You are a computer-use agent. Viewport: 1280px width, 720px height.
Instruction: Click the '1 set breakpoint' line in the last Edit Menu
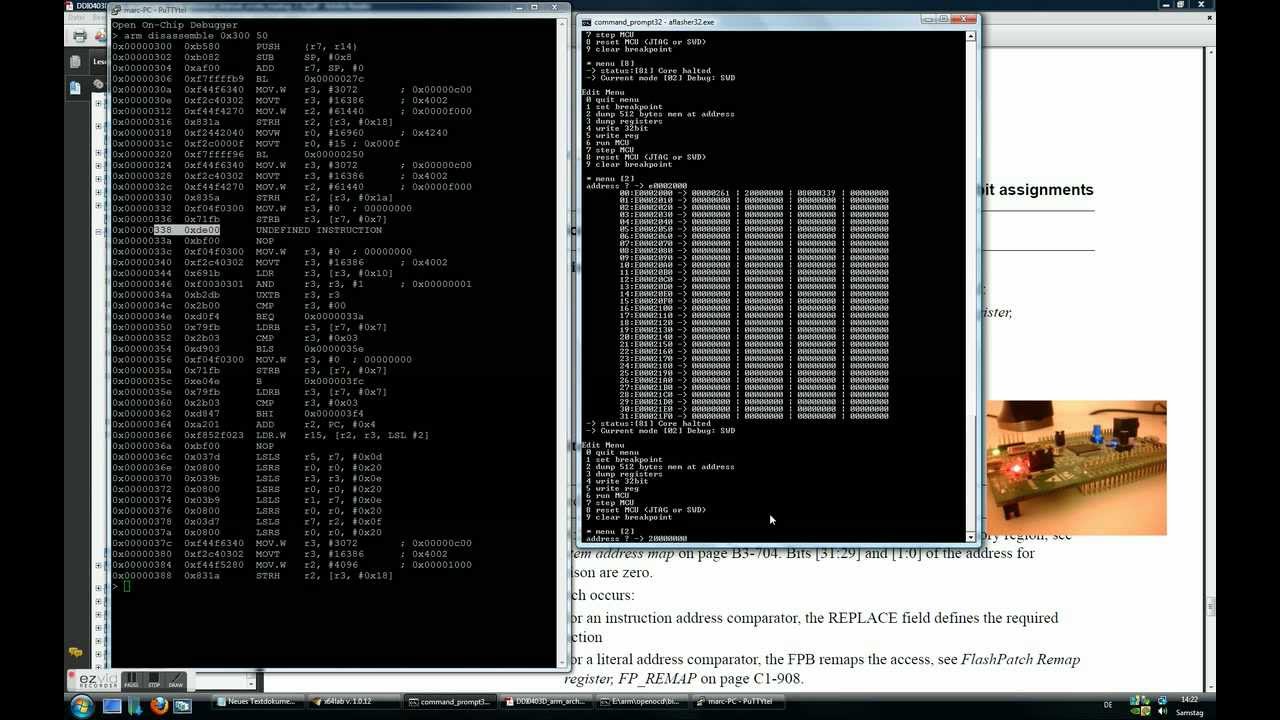[x=624, y=459]
